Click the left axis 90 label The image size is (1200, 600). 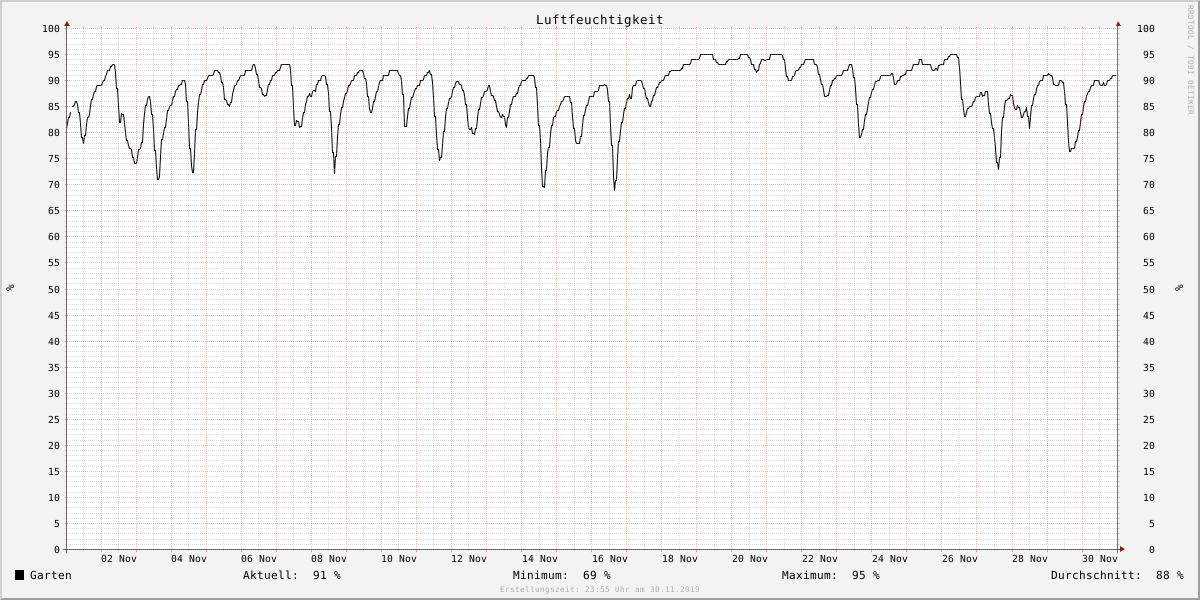(54, 80)
